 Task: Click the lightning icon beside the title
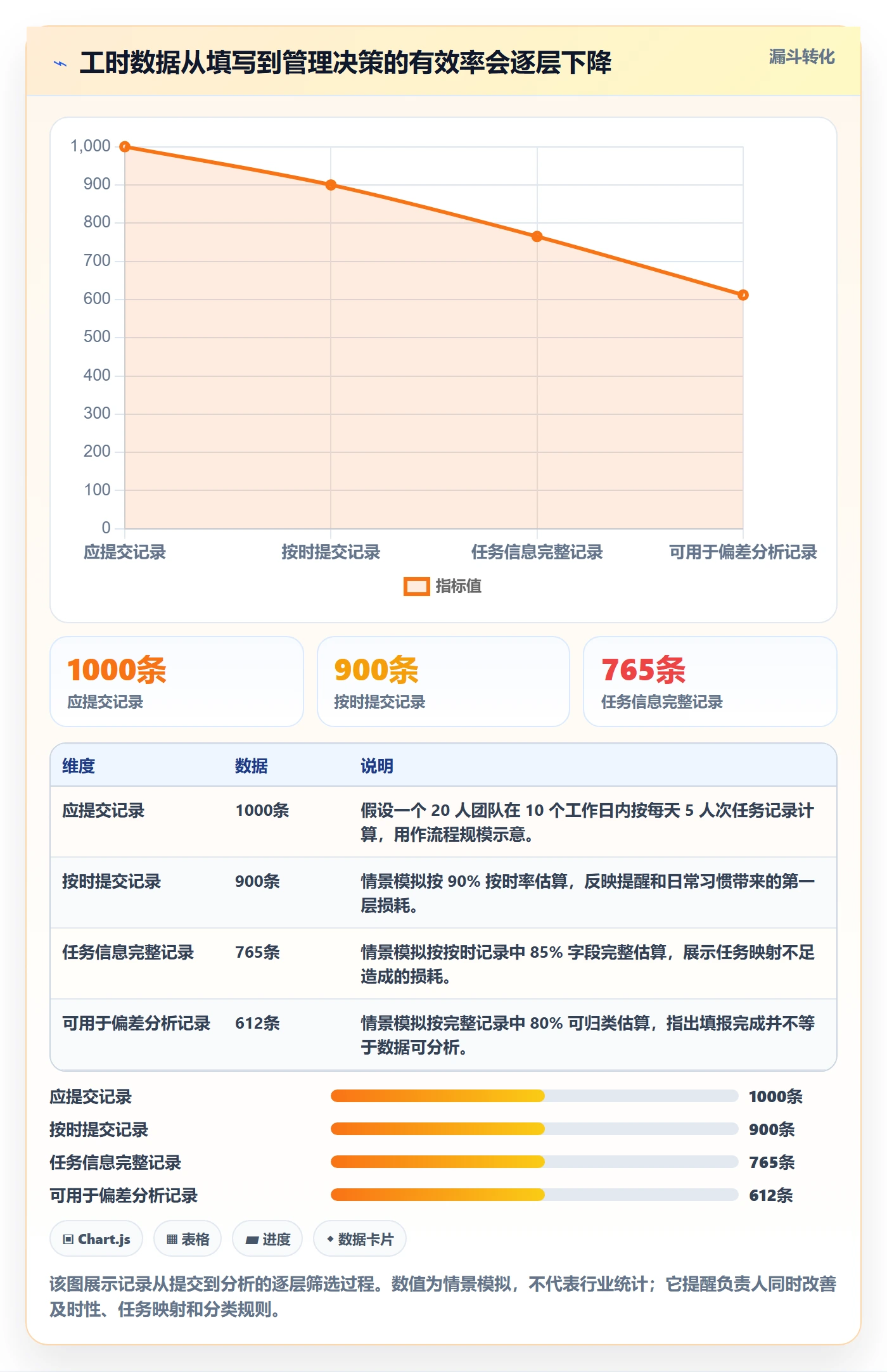(60, 63)
